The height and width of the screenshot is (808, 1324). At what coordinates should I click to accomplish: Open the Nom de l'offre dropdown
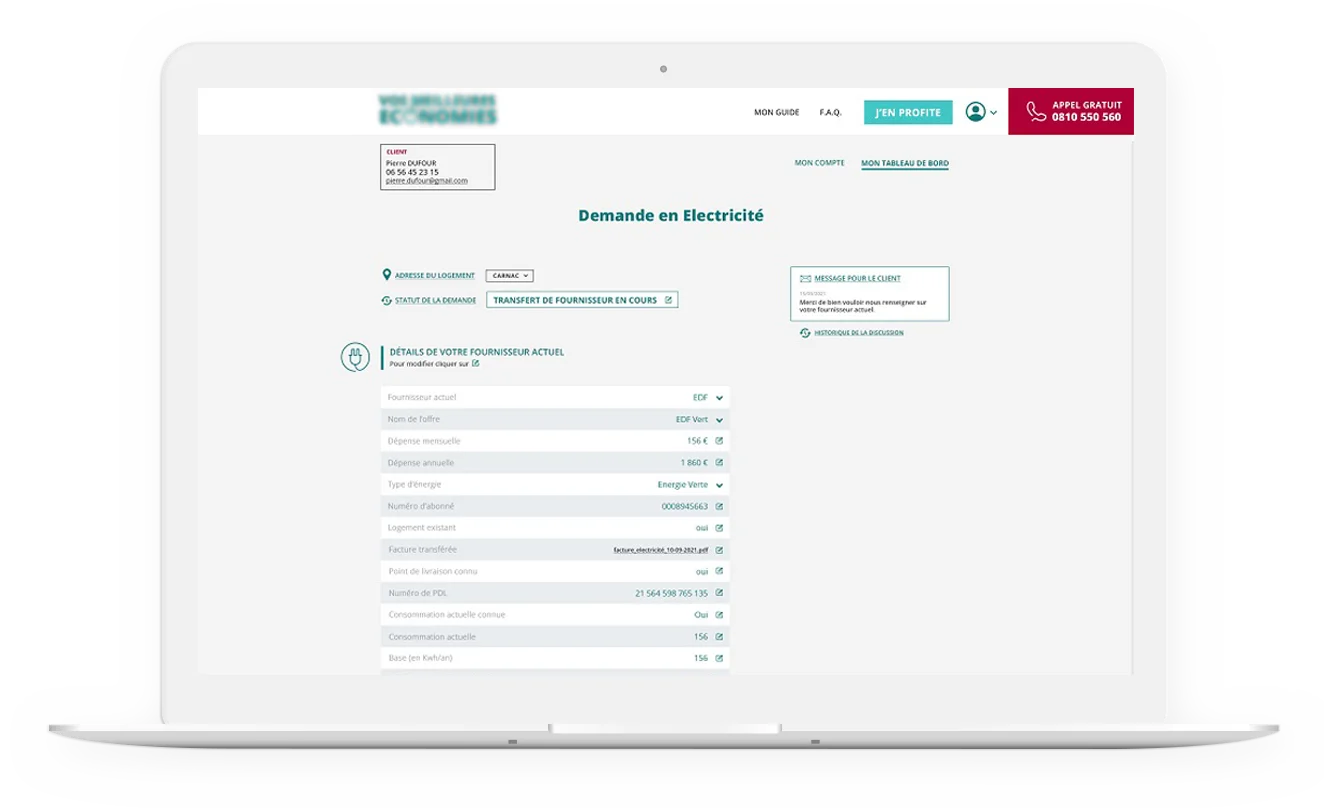coord(719,420)
